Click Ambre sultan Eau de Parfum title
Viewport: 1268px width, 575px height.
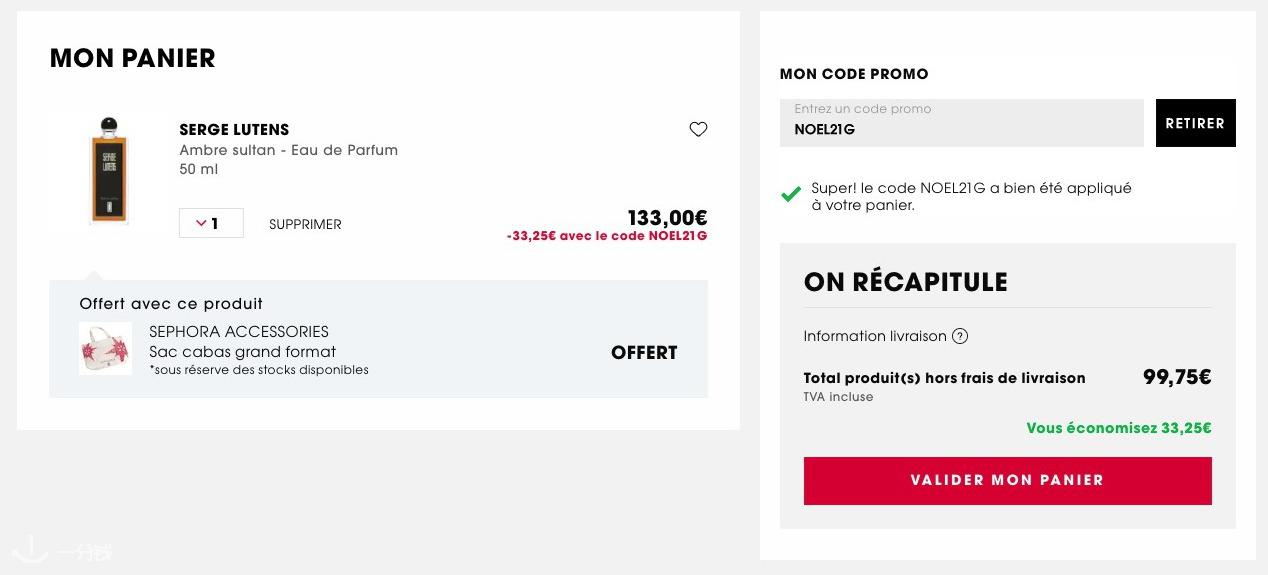tap(289, 150)
